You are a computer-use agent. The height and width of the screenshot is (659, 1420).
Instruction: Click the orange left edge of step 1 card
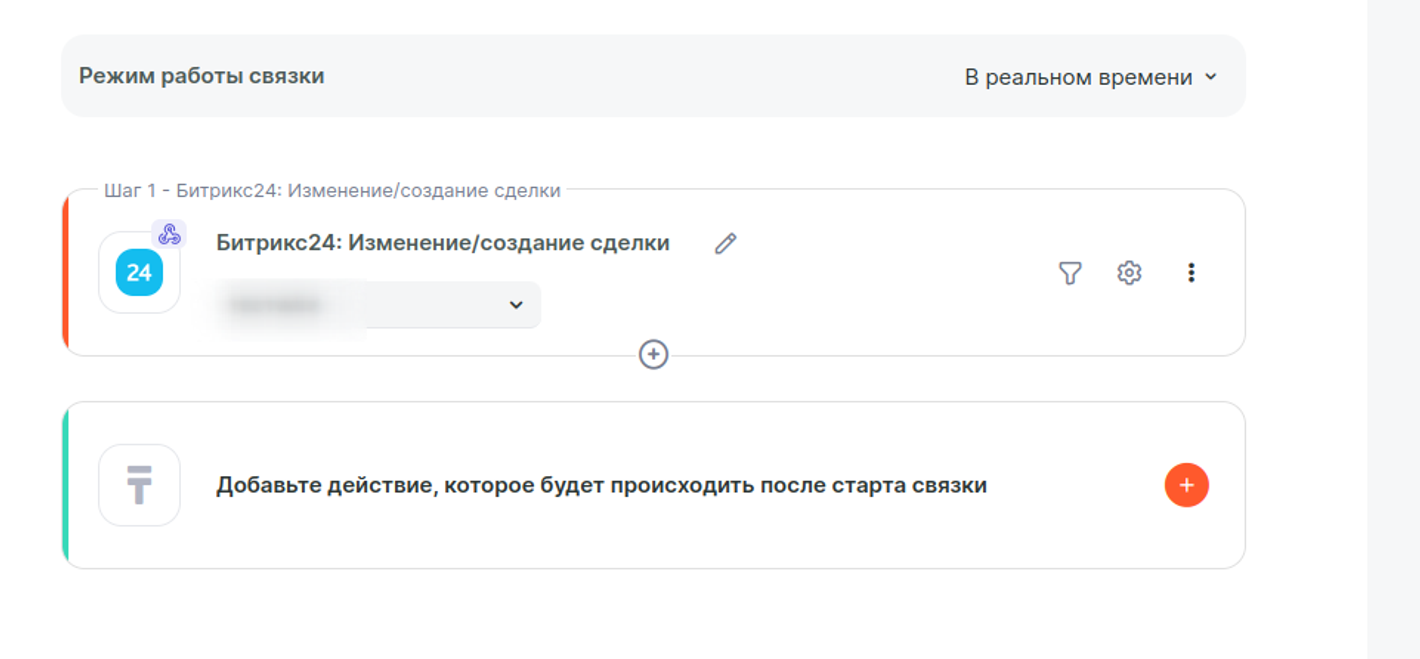click(66, 273)
